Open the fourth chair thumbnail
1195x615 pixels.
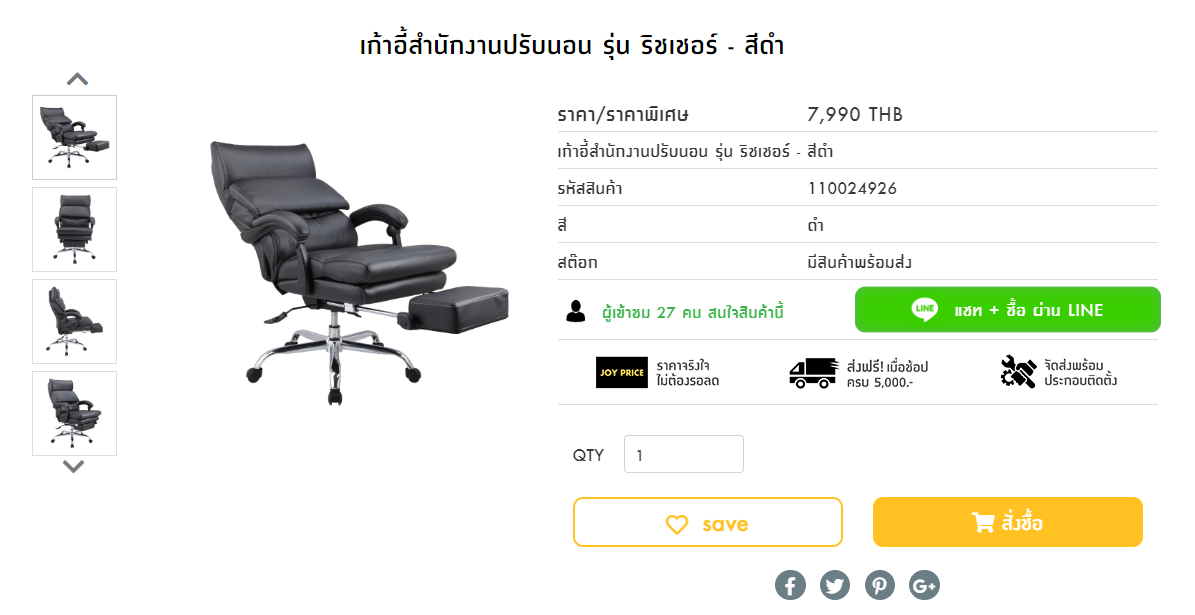point(75,414)
